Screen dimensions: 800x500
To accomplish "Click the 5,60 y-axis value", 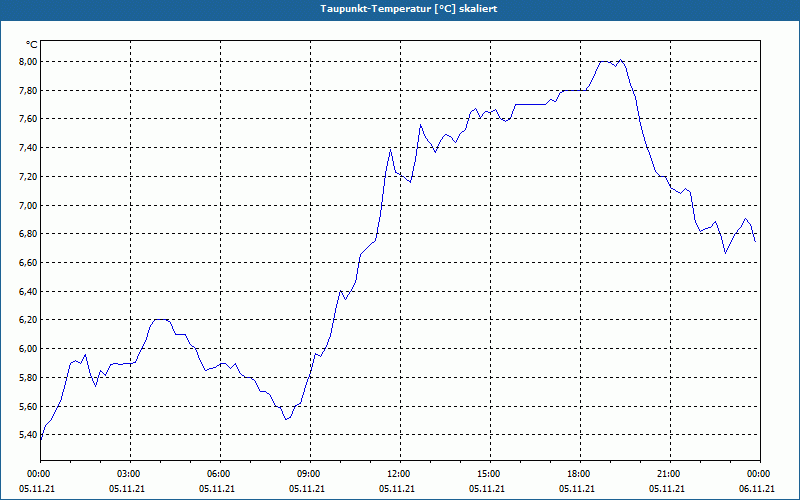I will tap(28, 407).
